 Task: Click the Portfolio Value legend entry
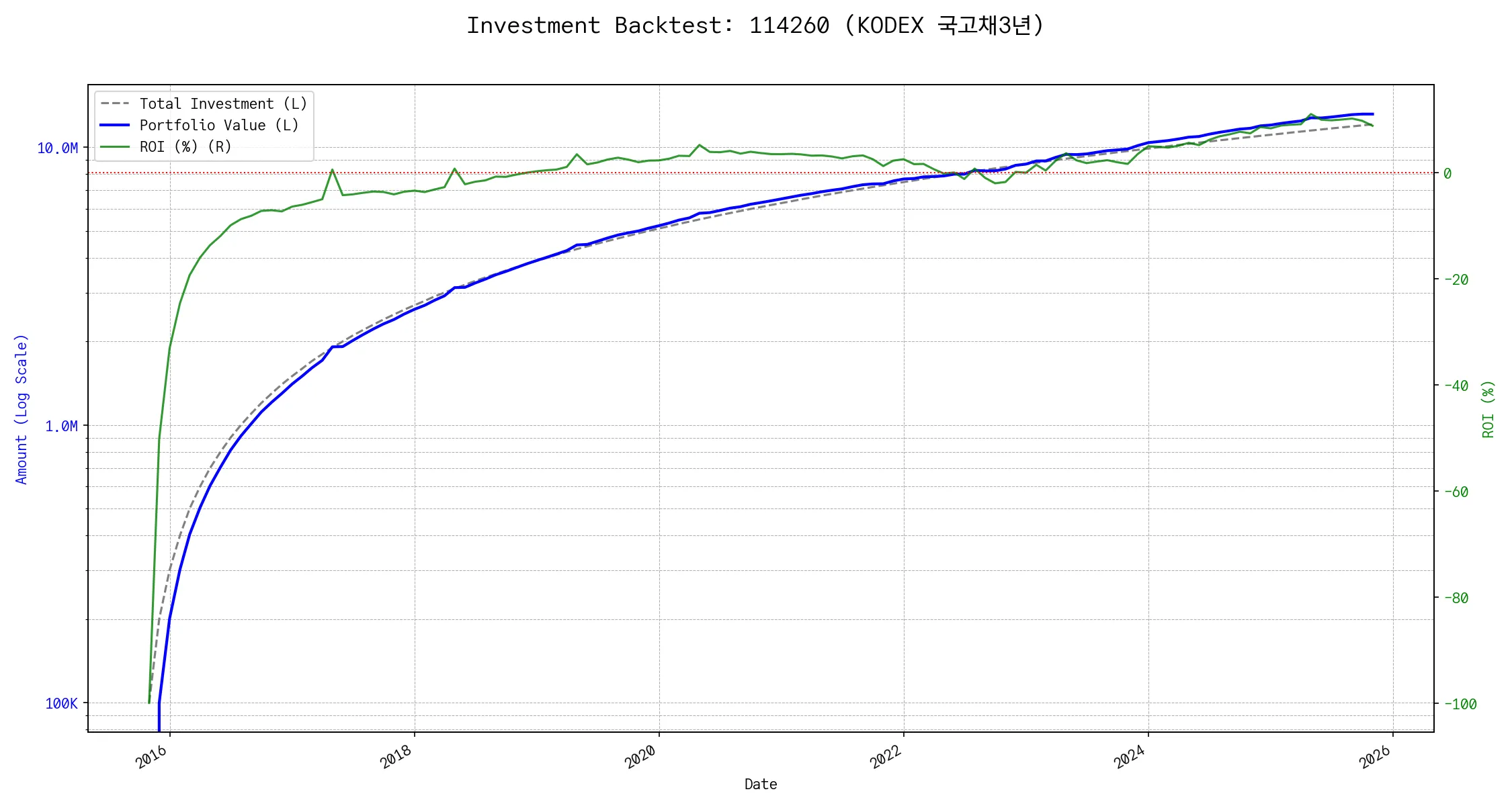click(218, 125)
